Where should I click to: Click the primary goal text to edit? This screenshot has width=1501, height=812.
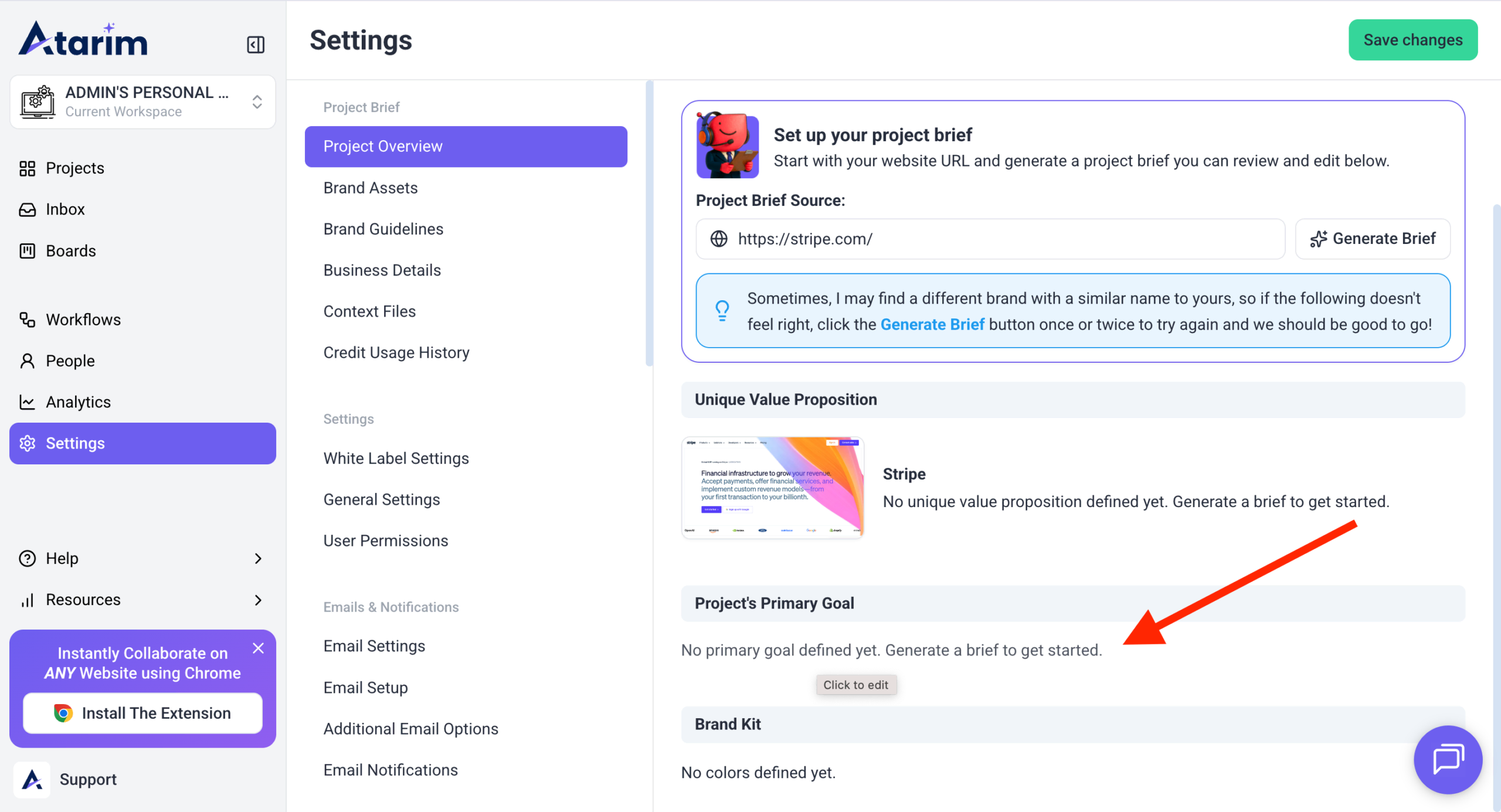tap(891, 650)
